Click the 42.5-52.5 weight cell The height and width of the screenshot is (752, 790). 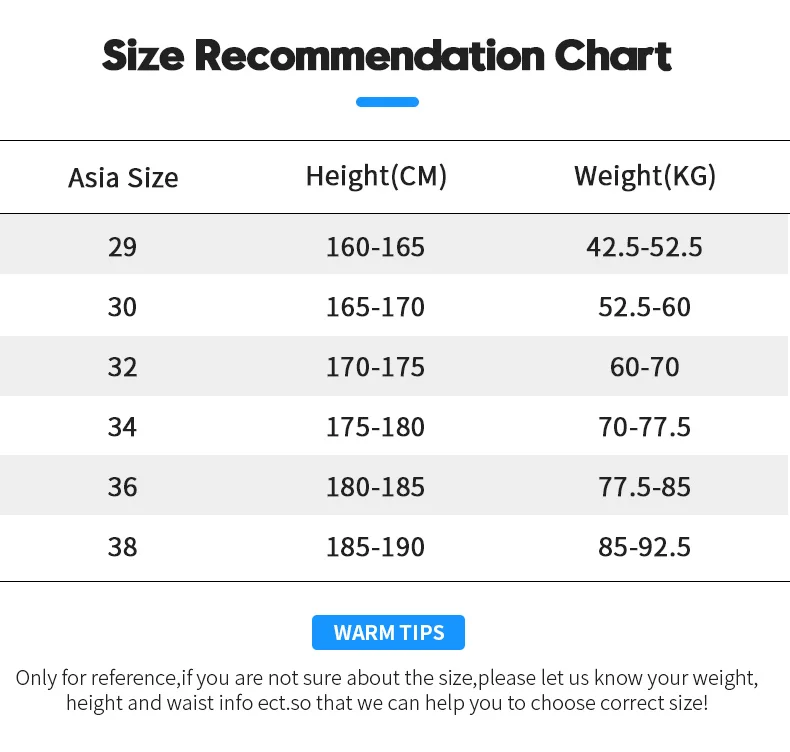tap(644, 246)
